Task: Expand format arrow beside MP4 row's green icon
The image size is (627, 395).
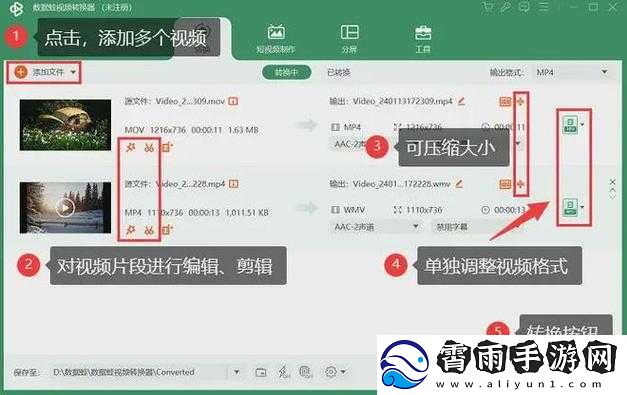Action: click(582, 124)
